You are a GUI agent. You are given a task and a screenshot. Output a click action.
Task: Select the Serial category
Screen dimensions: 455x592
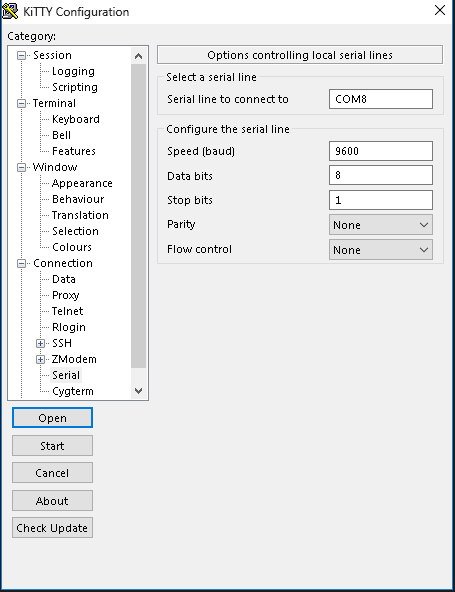(x=66, y=375)
